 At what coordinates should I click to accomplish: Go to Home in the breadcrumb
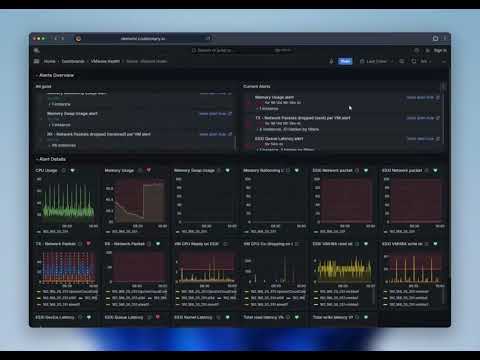tap(50, 61)
